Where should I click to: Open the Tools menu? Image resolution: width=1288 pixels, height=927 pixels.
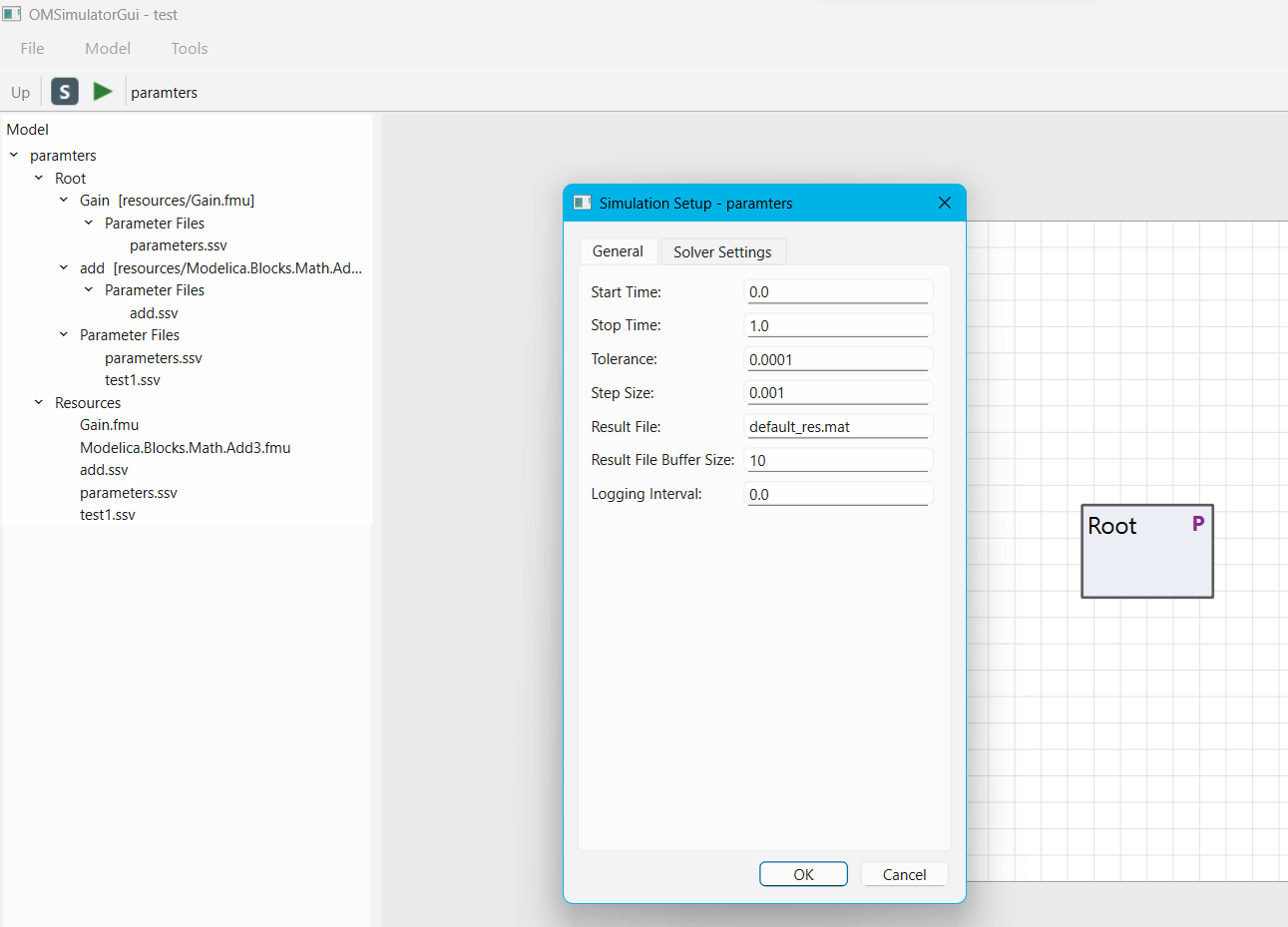(190, 48)
